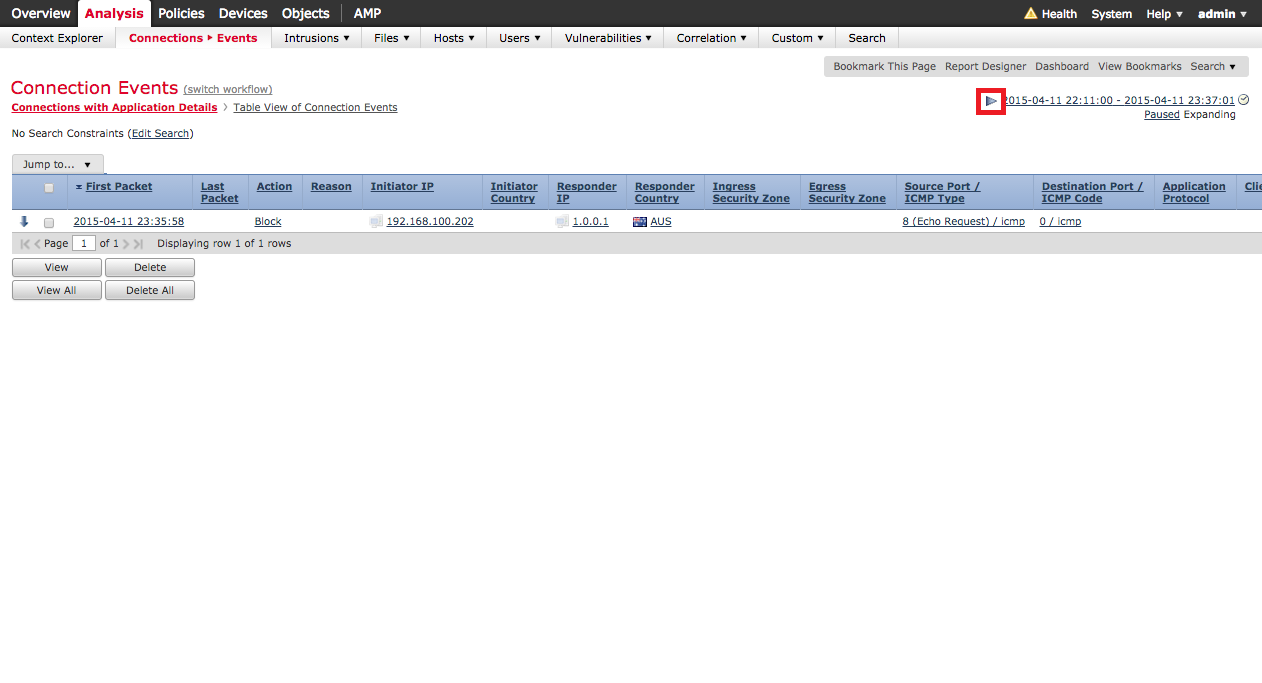Click the Health warning triangle icon
The image size is (1262, 683).
[x=1030, y=14]
